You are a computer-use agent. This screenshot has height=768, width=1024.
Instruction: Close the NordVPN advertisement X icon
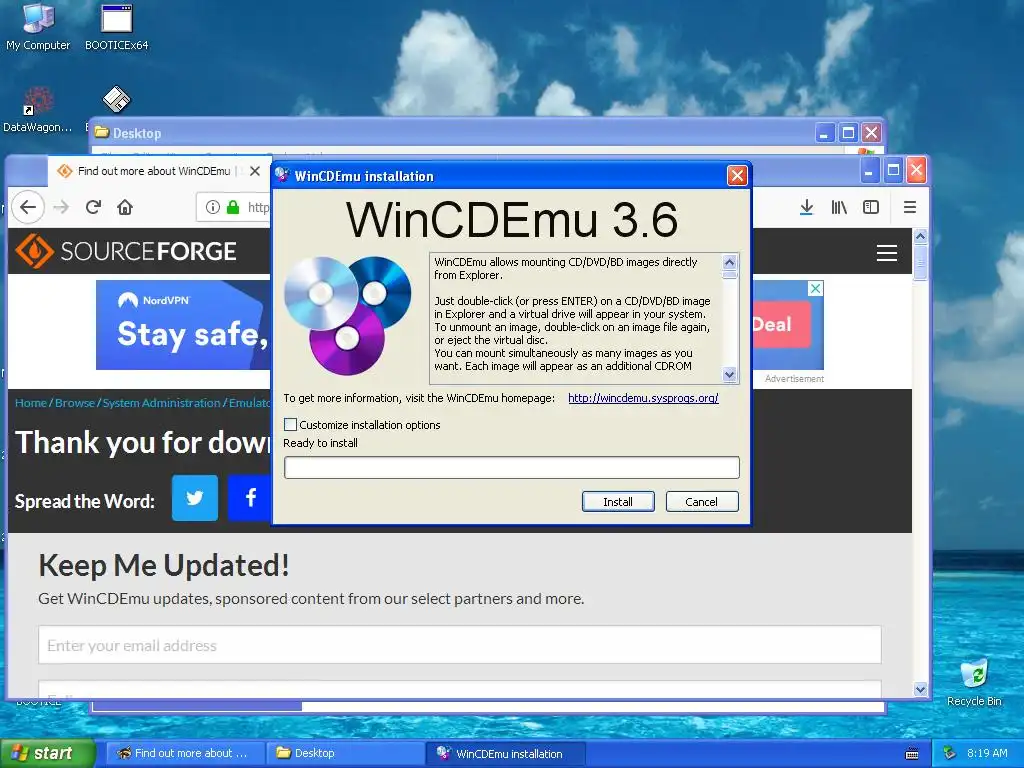pyautogui.click(x=816, y=288)
